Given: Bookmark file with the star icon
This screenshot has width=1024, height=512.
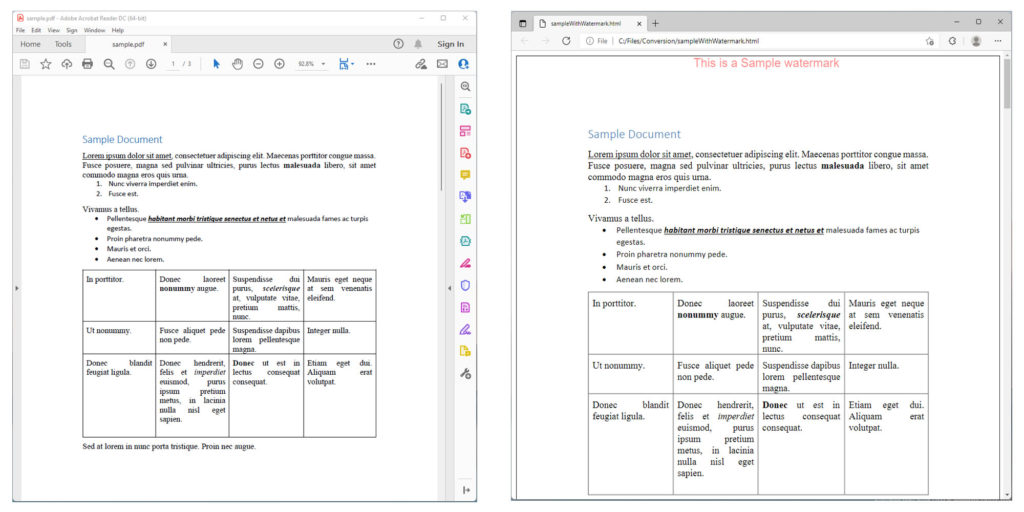Looking at the screenshot, I should (x=45, y=64).
